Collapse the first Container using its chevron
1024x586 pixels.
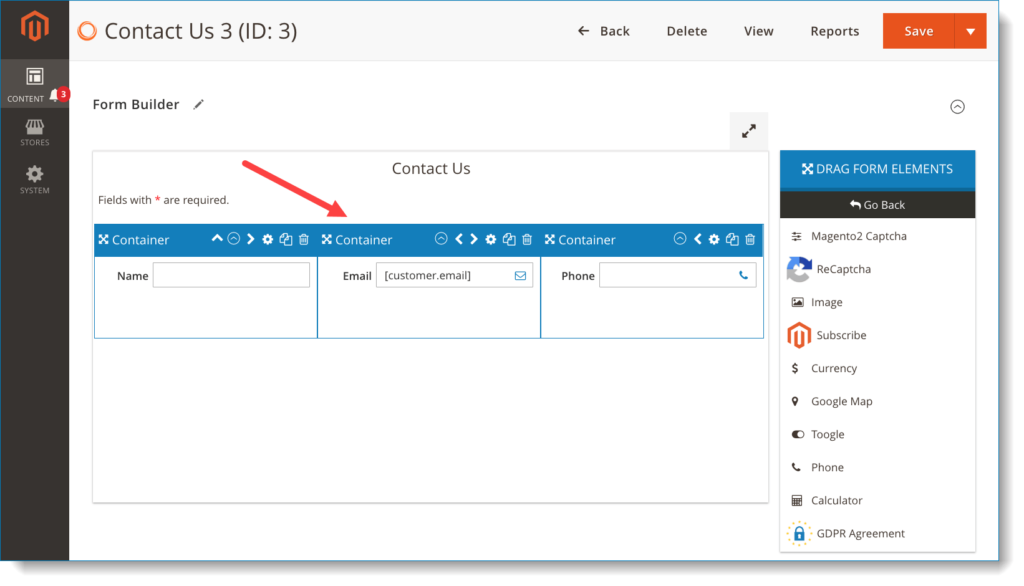coord(231,239)
